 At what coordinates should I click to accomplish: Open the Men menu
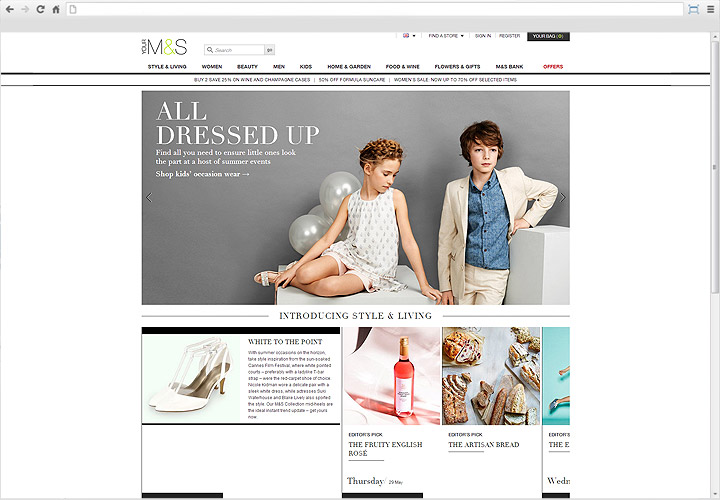pos(279,67)
